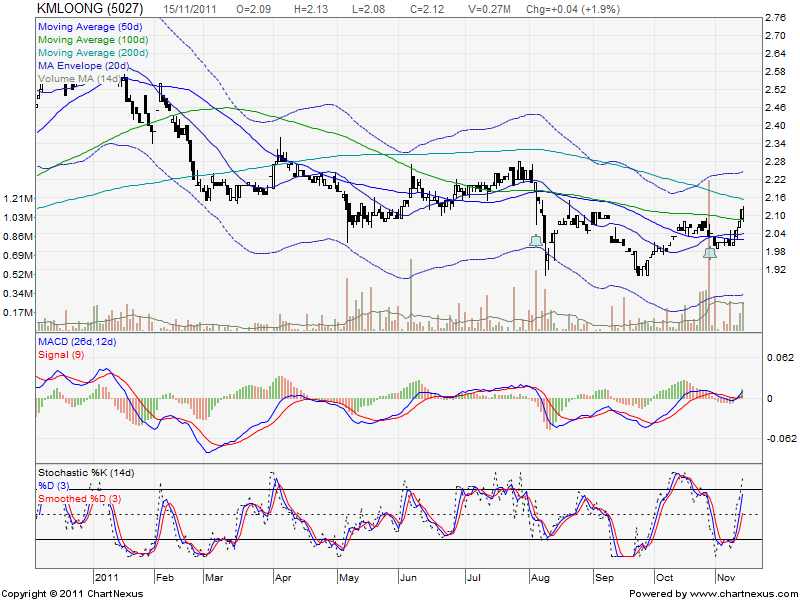
Task: Click the 1.21M volume axis label
Action: pyautogui.click(x=17, y=198)
